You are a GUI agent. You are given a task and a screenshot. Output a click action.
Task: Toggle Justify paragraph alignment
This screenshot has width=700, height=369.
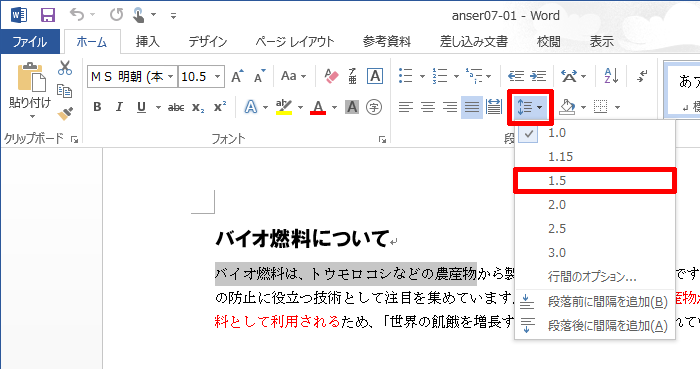(472, 107)
